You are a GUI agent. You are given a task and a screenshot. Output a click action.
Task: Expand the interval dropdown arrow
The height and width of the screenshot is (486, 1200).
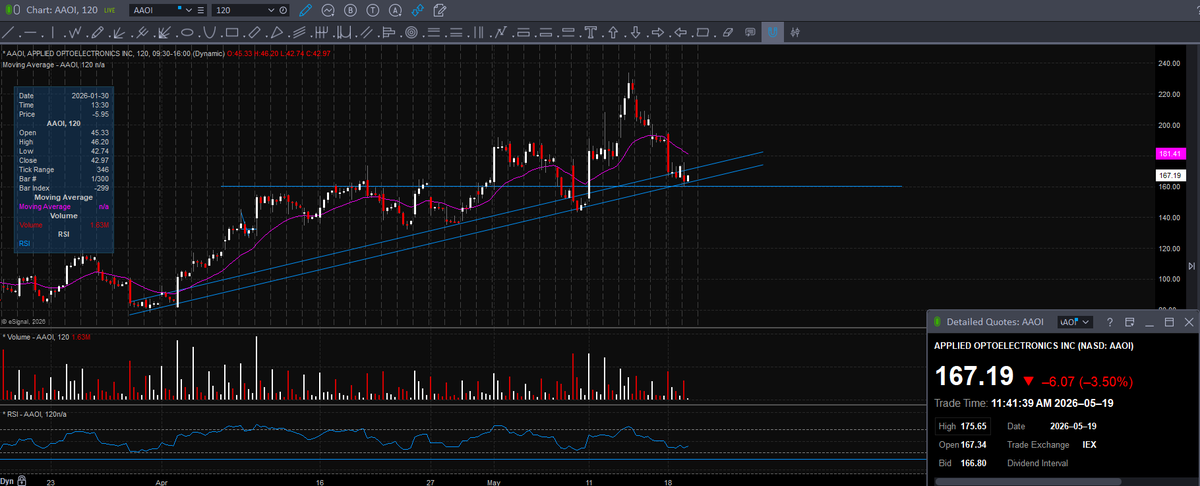coord(272,10)
